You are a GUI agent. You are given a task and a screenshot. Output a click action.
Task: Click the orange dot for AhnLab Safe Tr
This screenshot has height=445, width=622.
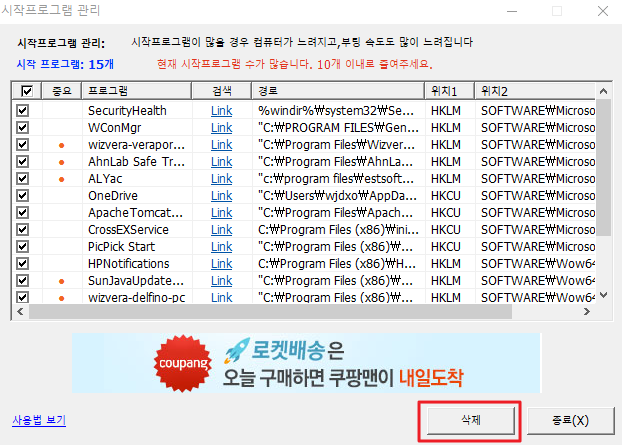(x=61, y=162)
